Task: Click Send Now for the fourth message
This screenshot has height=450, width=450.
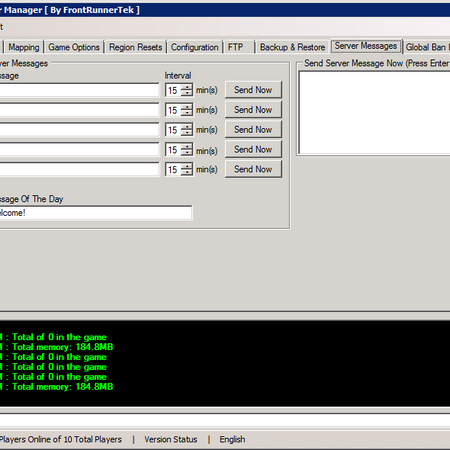Action: pyautogui.click(x=253, y=149)
